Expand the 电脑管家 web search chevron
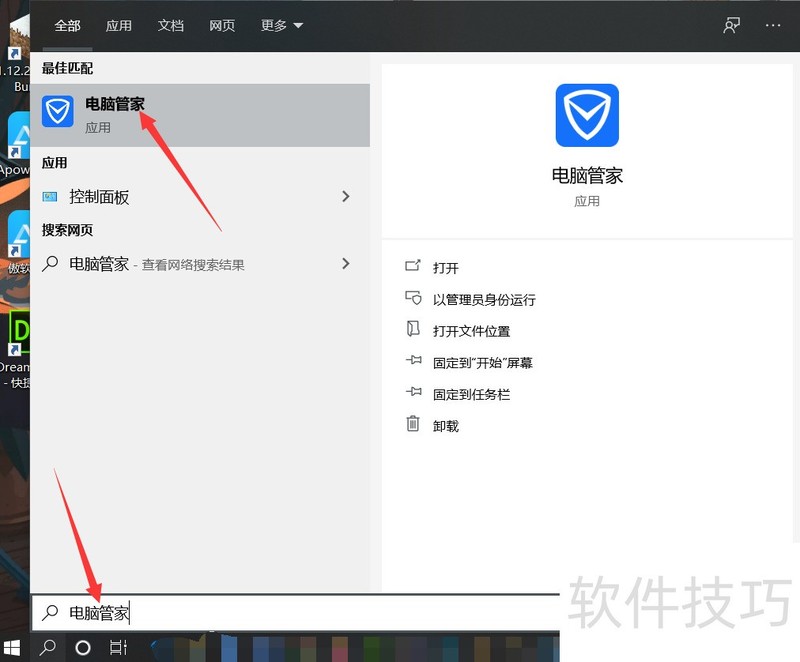The height and width of the screenshot is (662, 800). point(346,264)
